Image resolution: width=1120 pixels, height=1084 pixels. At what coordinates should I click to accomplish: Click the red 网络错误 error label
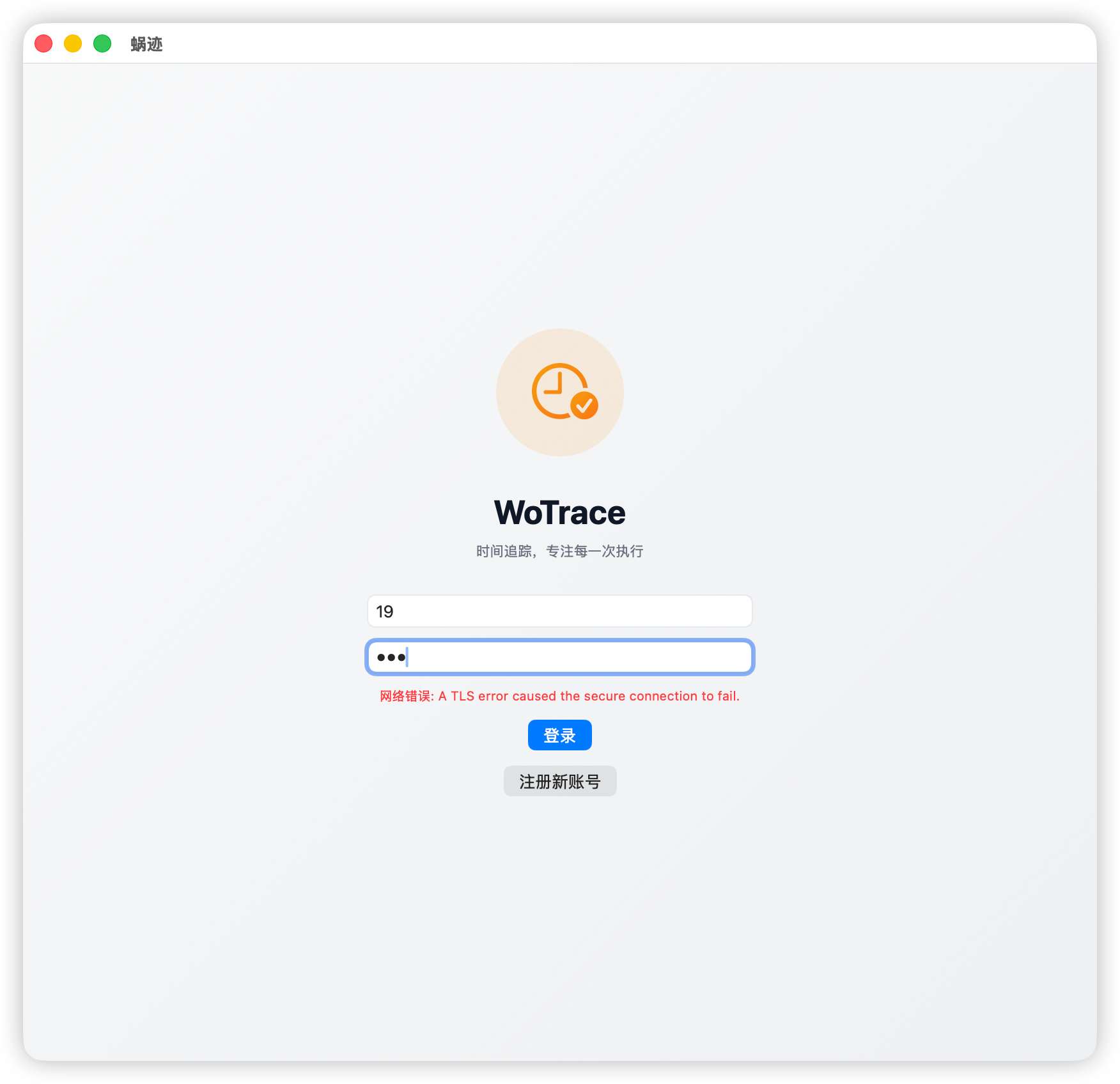click(407, 696)
